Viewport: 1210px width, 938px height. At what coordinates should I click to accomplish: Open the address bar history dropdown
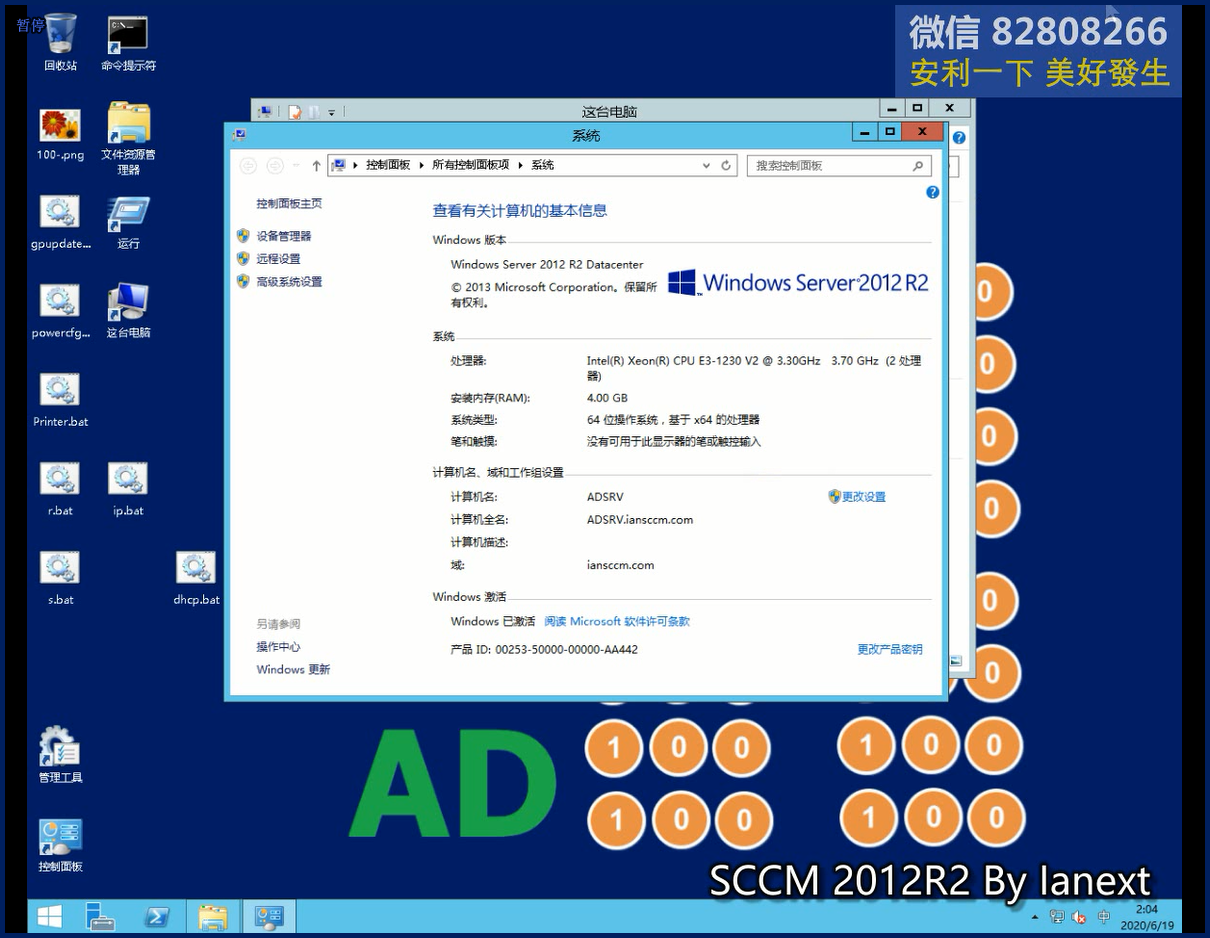pyautogui.click(x=707, y=166)
